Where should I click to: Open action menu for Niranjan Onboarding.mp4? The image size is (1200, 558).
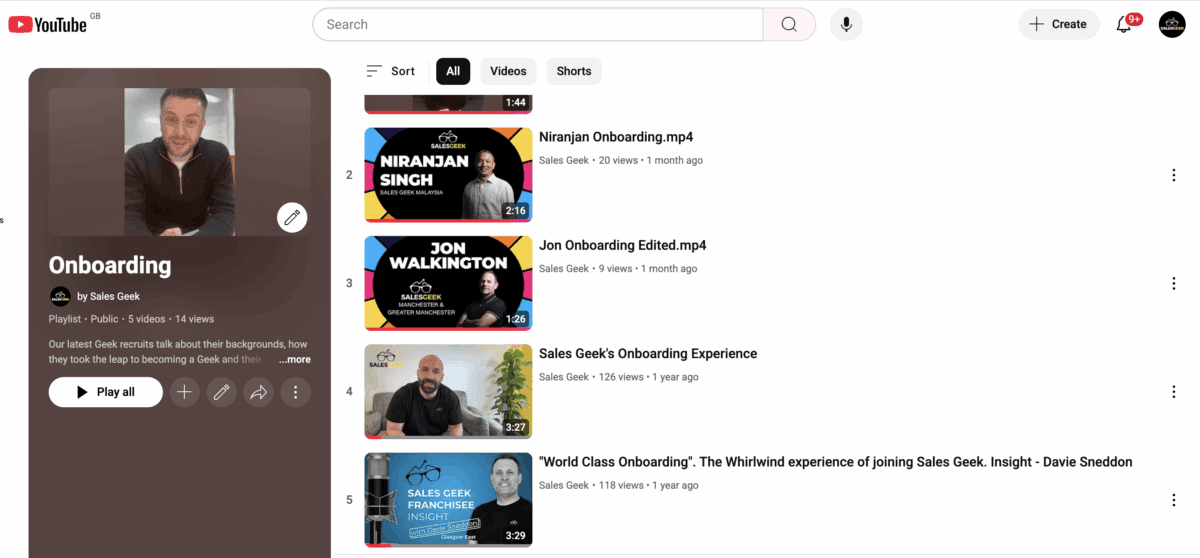coord(1174,175)
